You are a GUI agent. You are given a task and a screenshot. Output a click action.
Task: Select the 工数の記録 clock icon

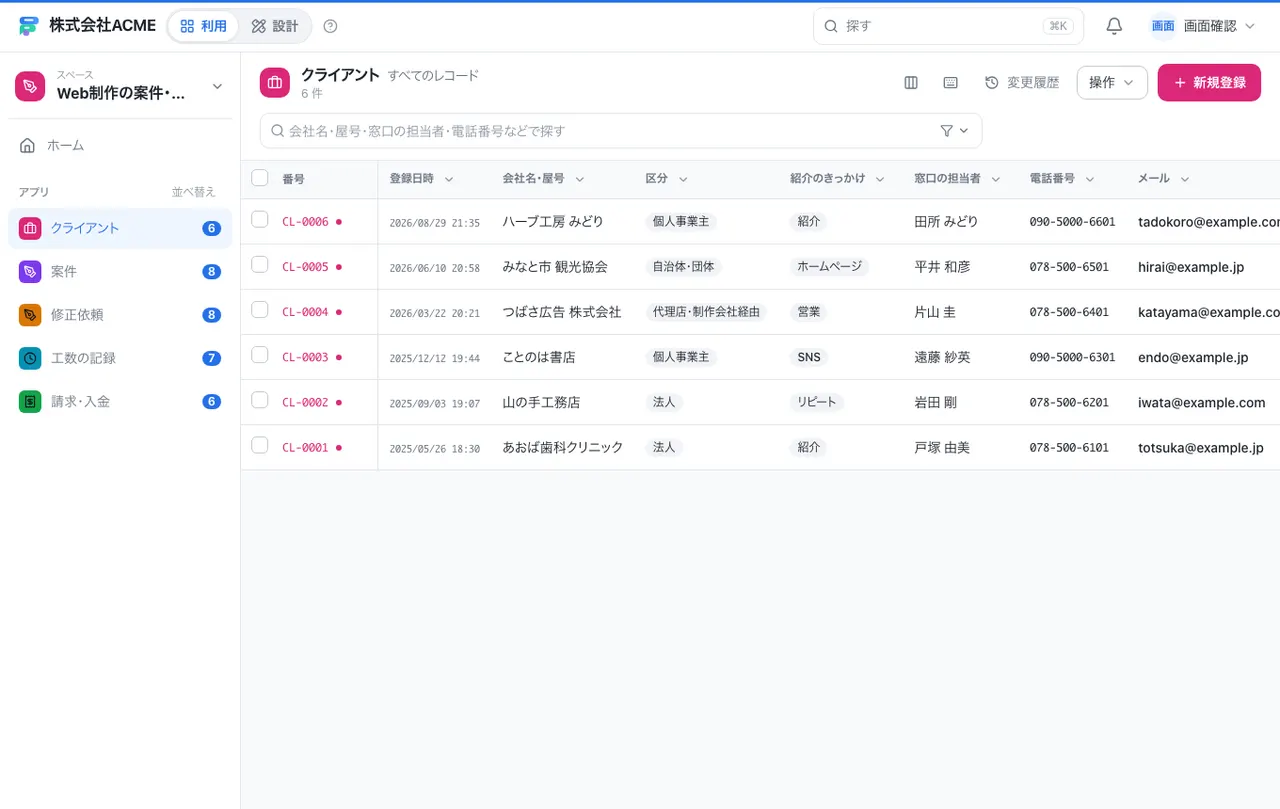[30, 358]
